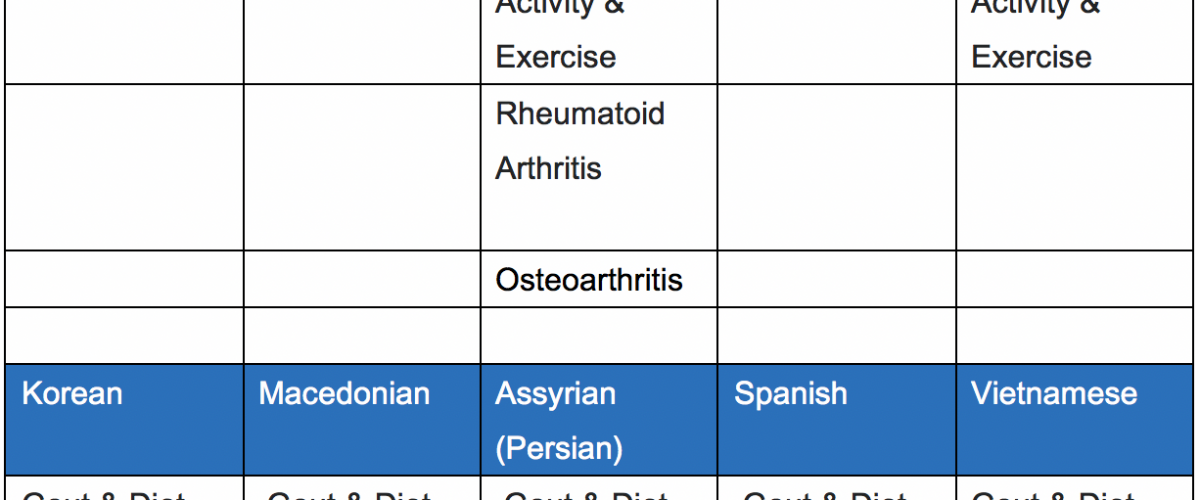
Task: Open the Osteoarthritis entry
Action: coord(589,279)
